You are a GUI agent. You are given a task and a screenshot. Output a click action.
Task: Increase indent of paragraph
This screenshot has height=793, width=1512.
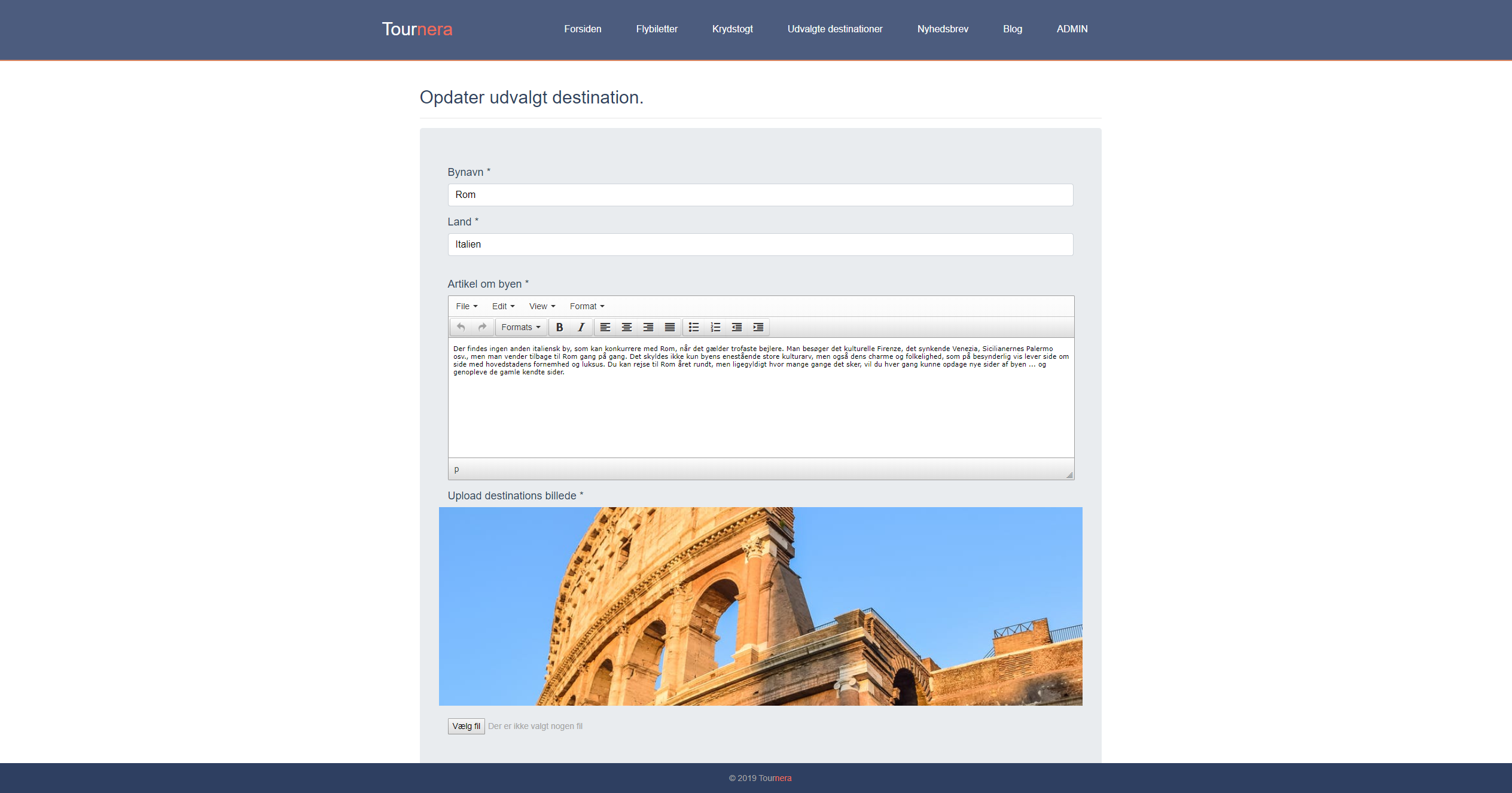pyautogui.click(x=758, y=327)
